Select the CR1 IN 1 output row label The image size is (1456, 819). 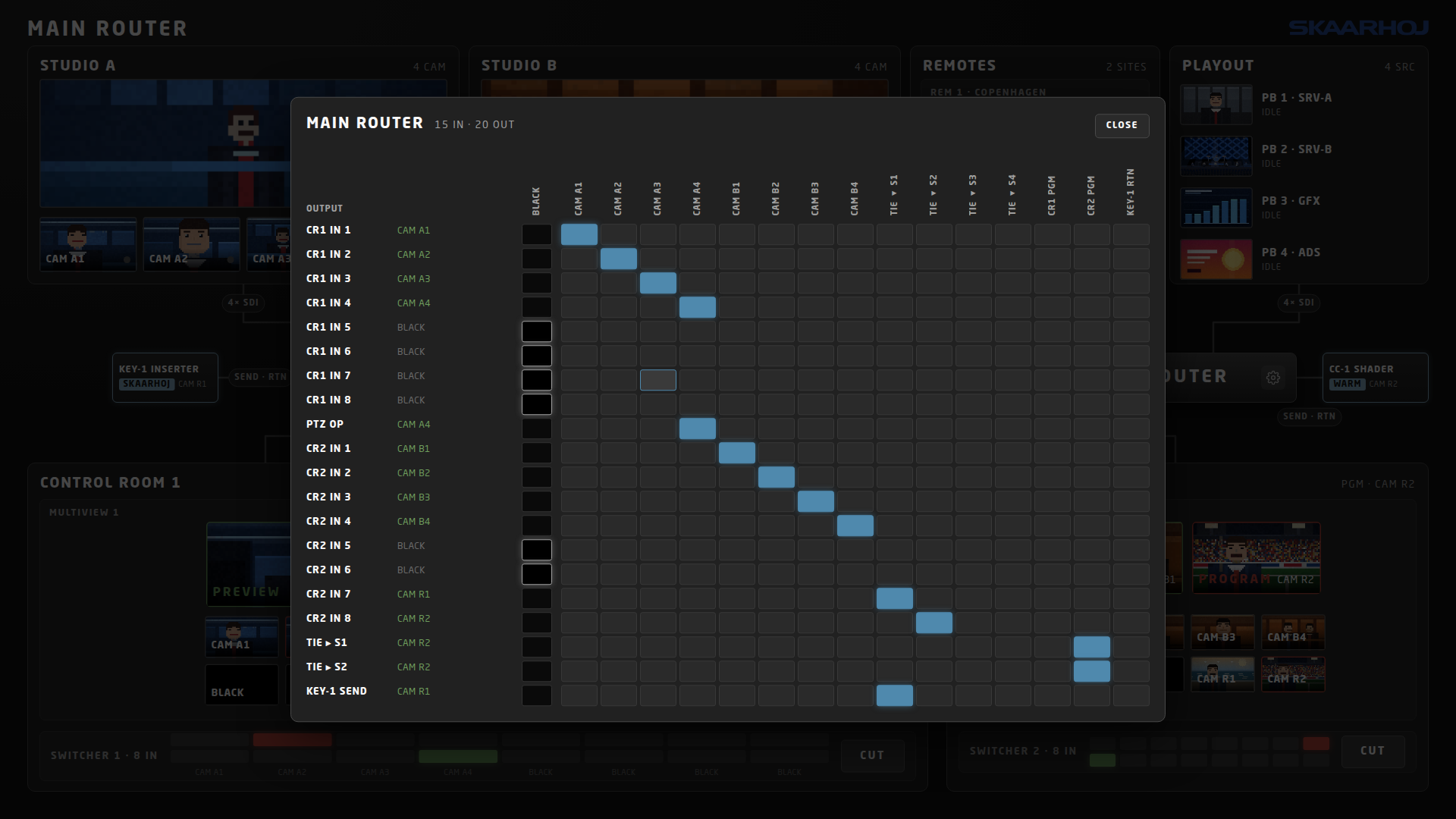tap(328, 230)
